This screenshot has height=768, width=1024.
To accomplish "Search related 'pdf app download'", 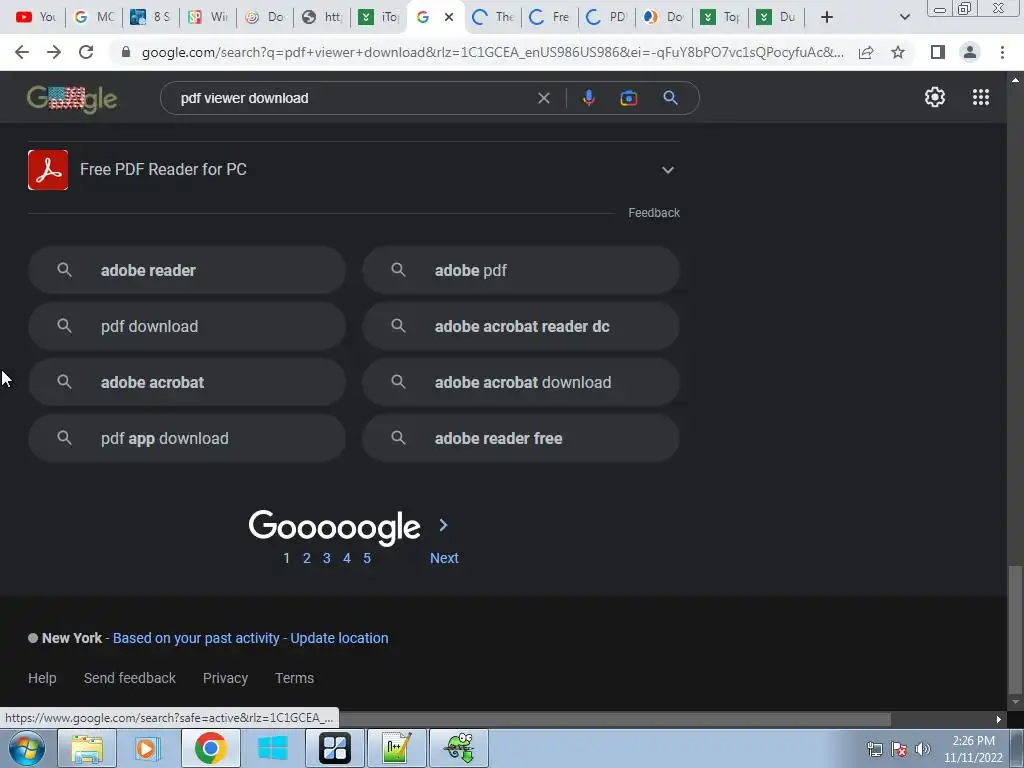I will (187, 439).
